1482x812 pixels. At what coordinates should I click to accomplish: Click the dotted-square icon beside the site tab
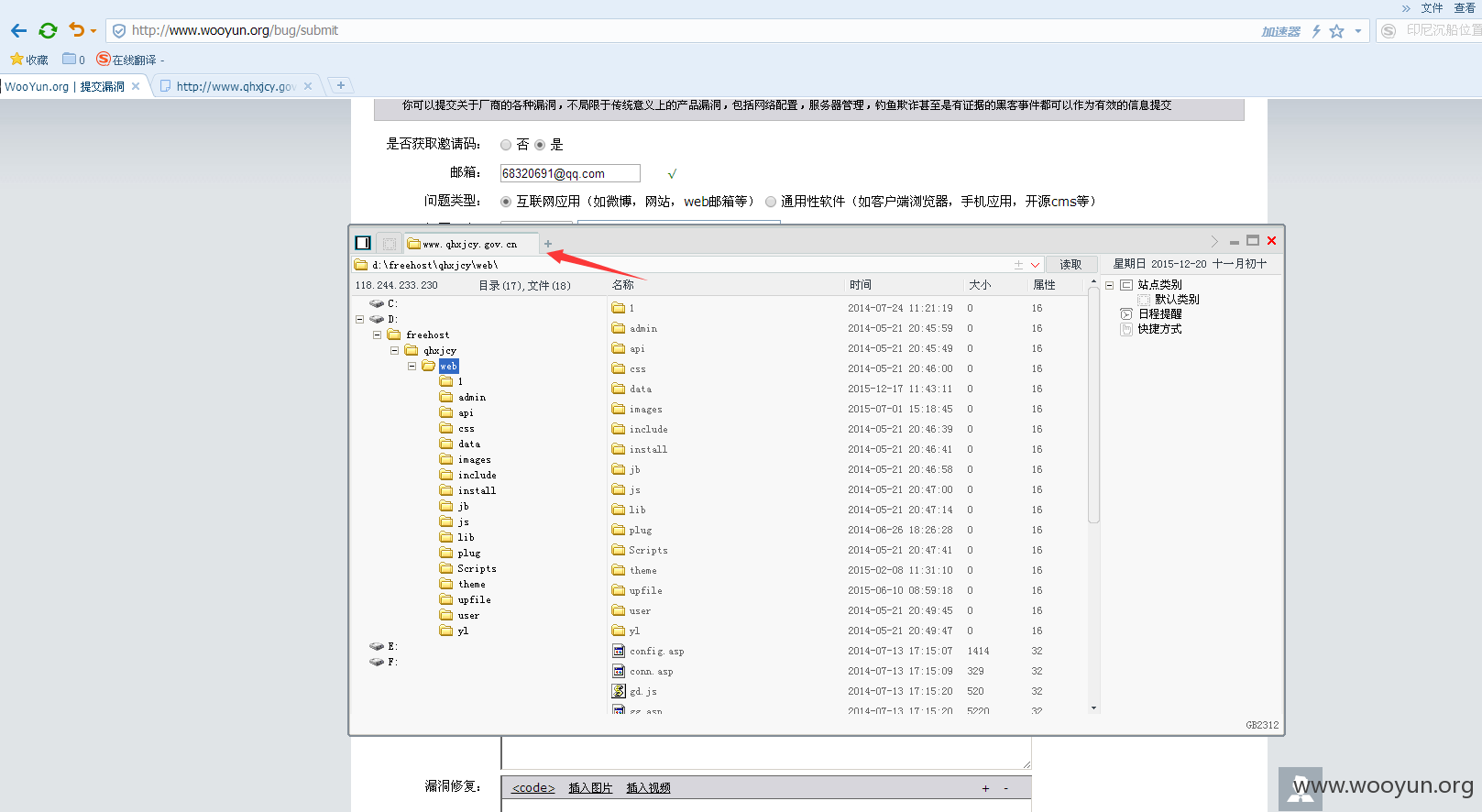(390, 244)
